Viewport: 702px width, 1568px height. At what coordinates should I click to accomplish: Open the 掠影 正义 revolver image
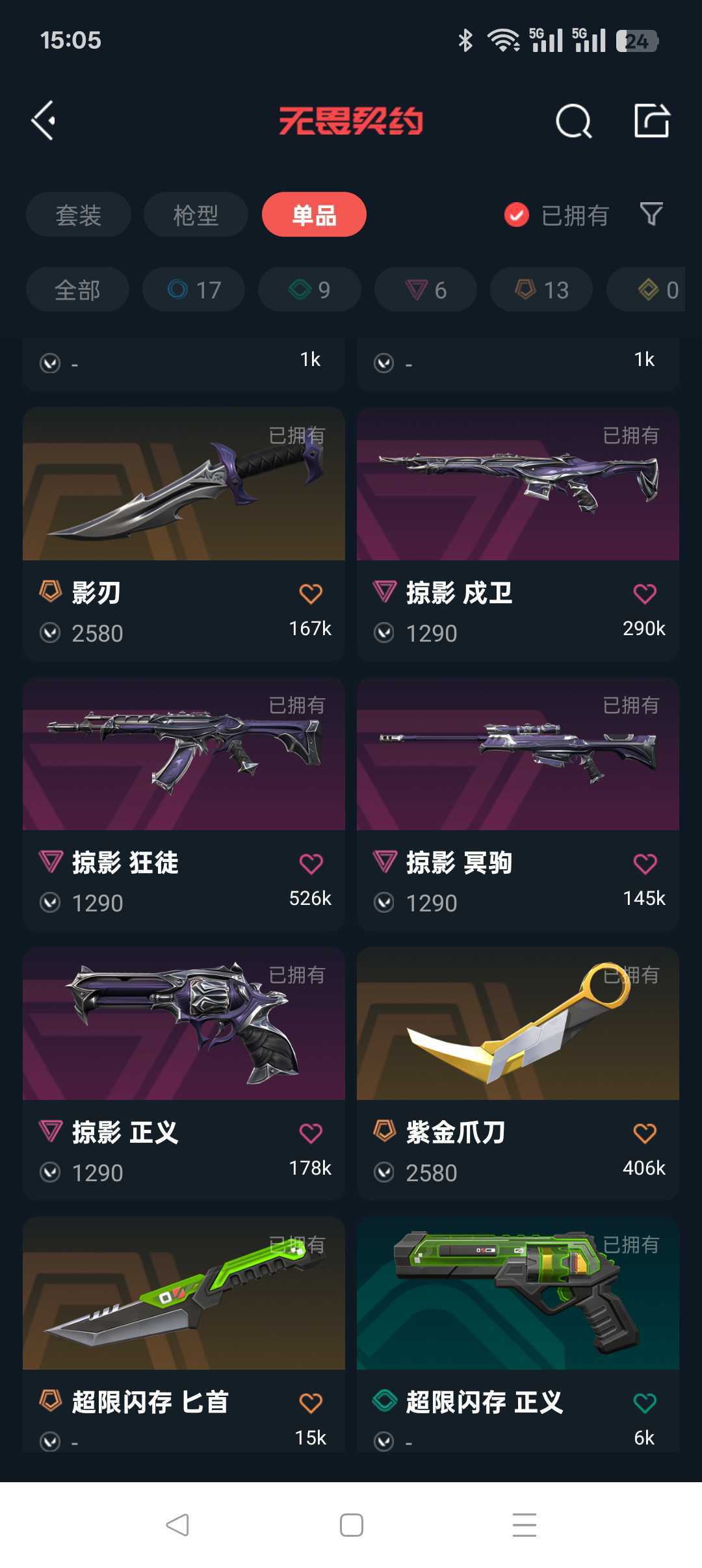click(x=184, y=1024)
